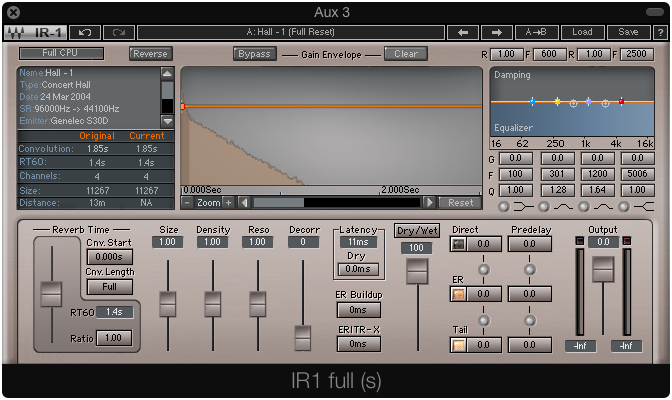Load next preset with right arrow

496,32
